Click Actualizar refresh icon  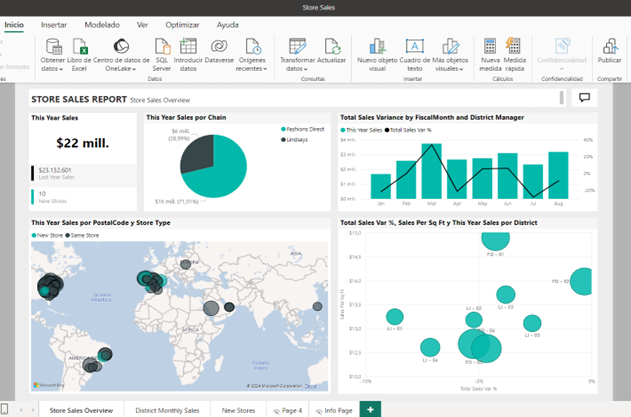332,46
